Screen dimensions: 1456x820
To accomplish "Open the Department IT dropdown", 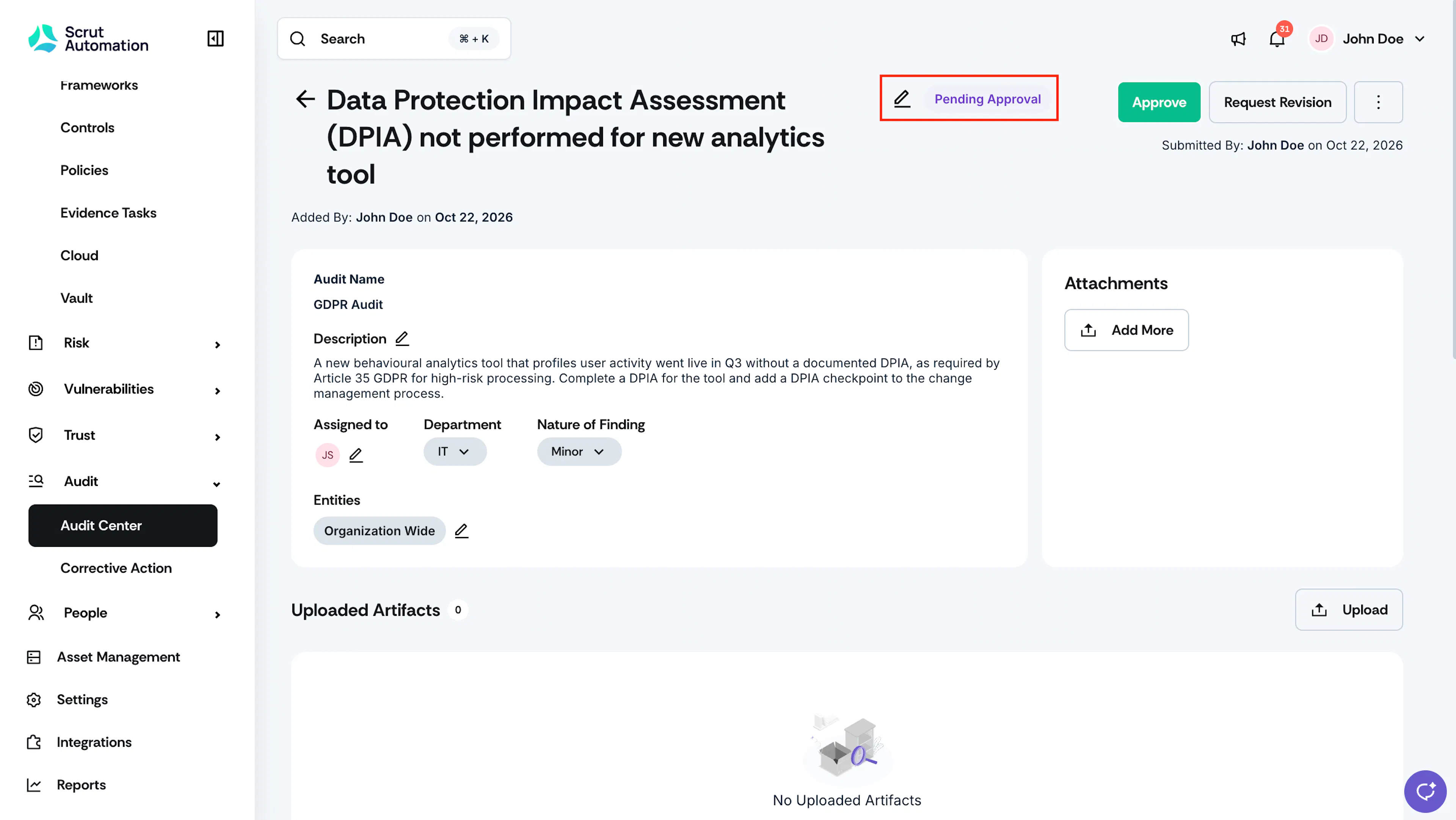I will pos(455,451).
